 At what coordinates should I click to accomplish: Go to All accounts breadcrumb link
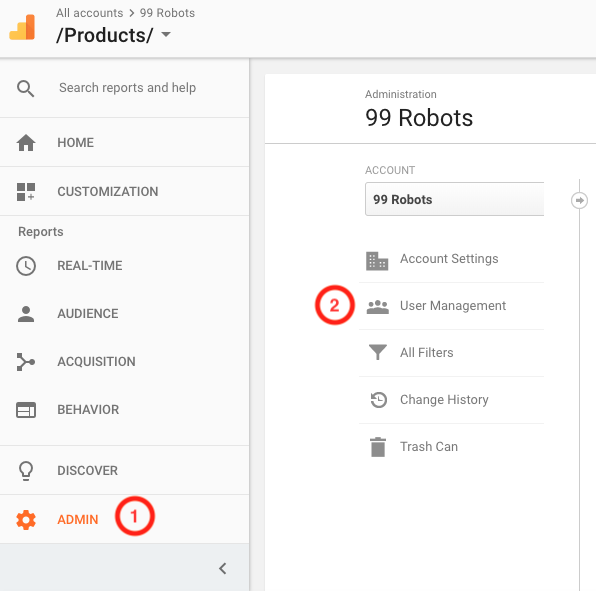(89, 13)
